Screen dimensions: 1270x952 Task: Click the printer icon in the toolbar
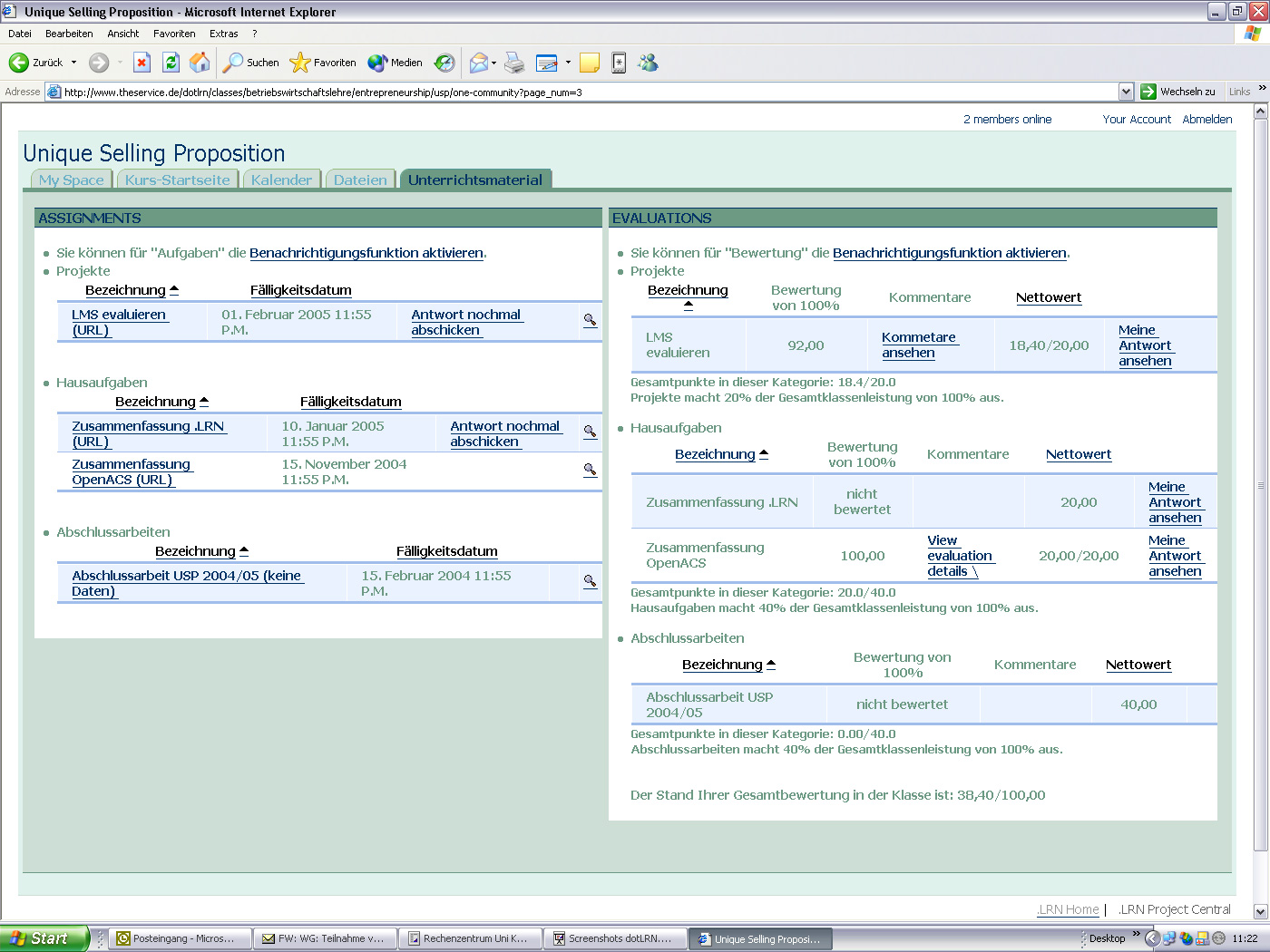point(515,63)
